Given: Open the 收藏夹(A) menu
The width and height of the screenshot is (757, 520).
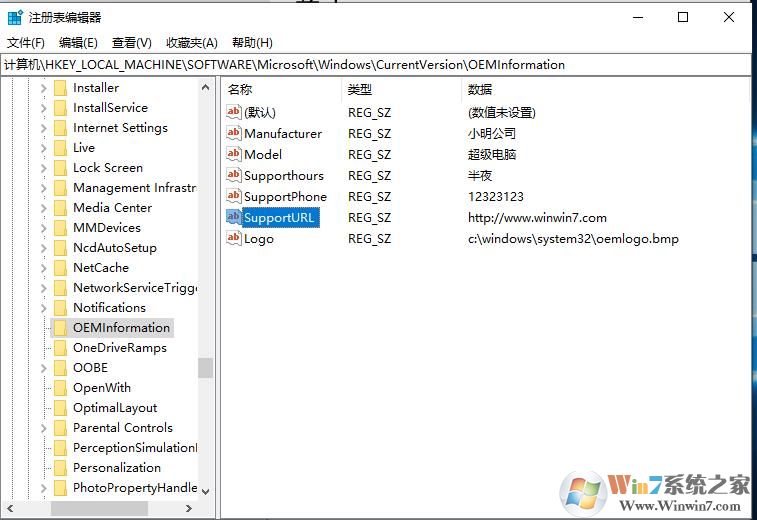Looking at the screenshot, I should pos(192,43).
